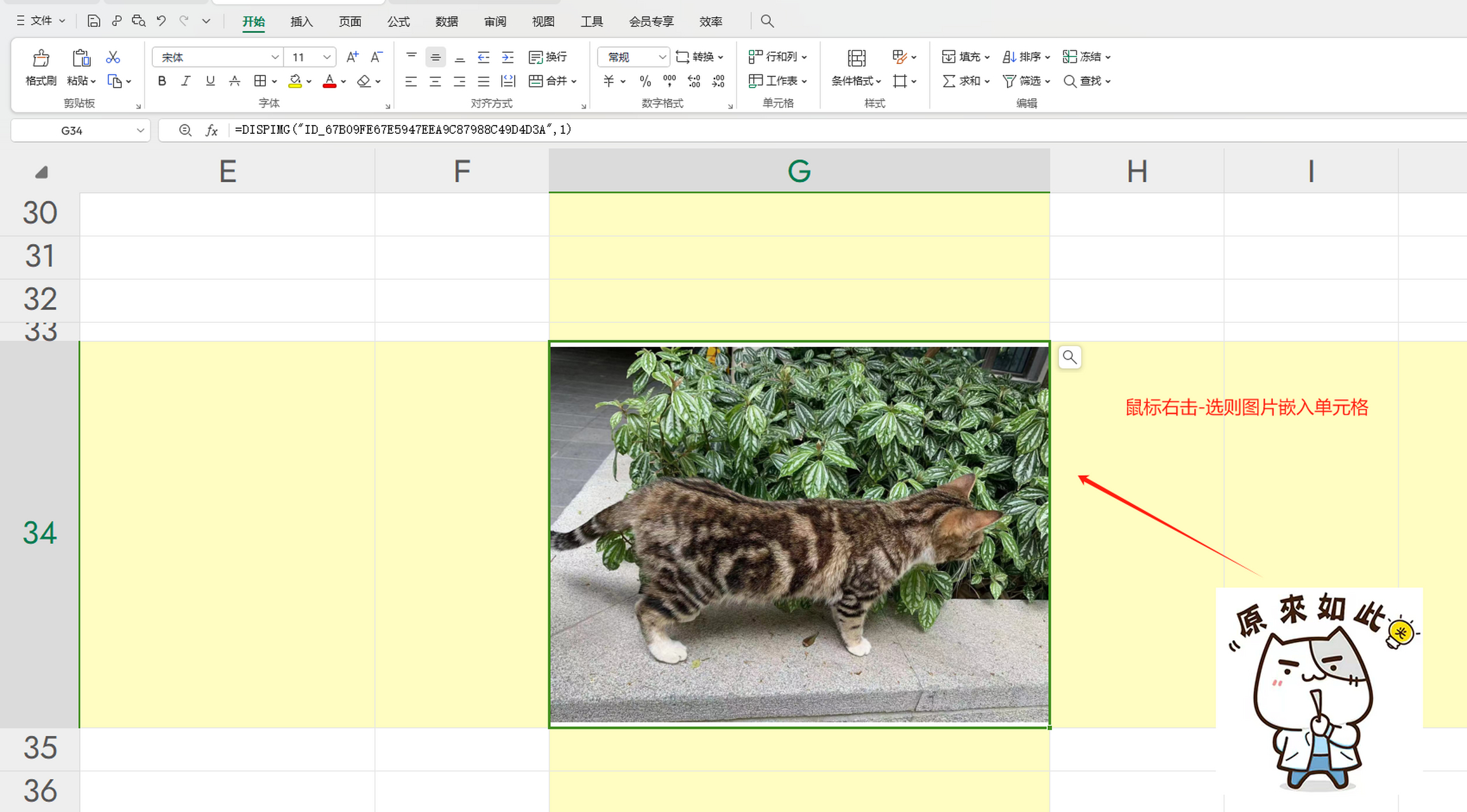Click the magnifier icon on the image
This screenshot has width=1467, height=812.
point(1069,357)
